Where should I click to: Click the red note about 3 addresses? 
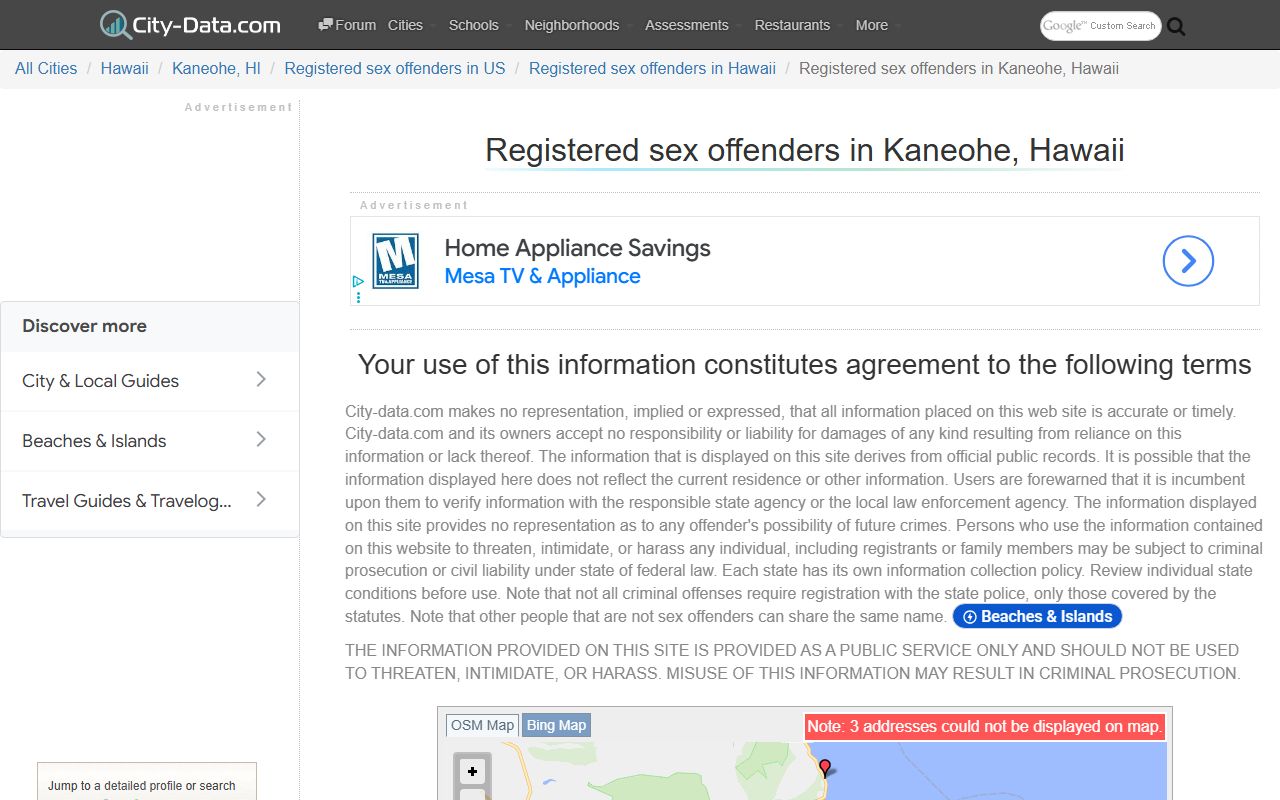pos(985,727)
